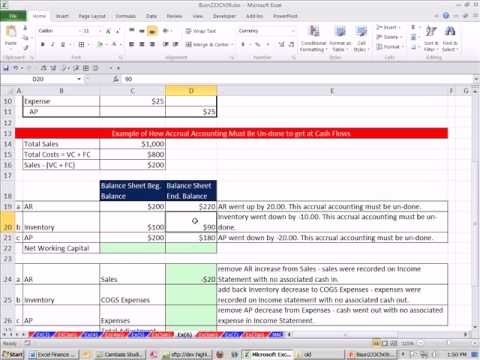Click AutoSum sigma icon
Screen dimensions: 480x360
414,27
